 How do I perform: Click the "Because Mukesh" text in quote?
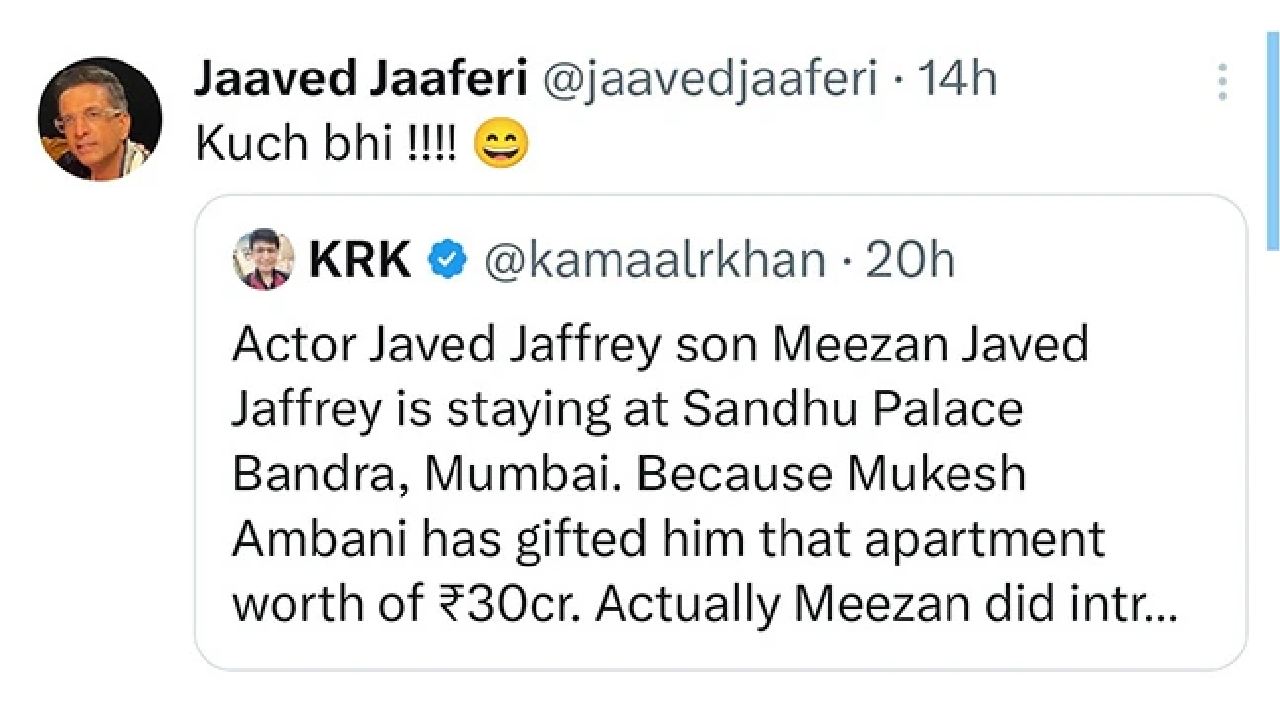point(832,474)
